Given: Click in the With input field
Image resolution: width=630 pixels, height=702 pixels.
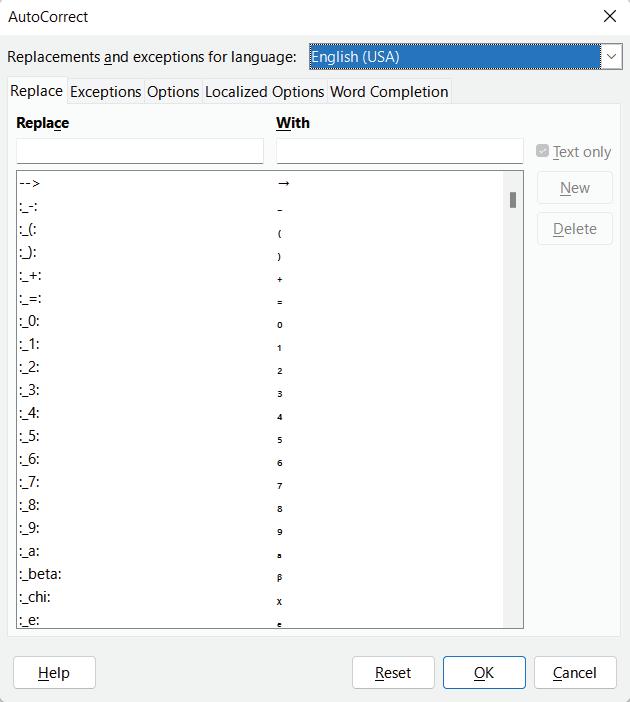Looking at the screenshot, I should point(399,151).
